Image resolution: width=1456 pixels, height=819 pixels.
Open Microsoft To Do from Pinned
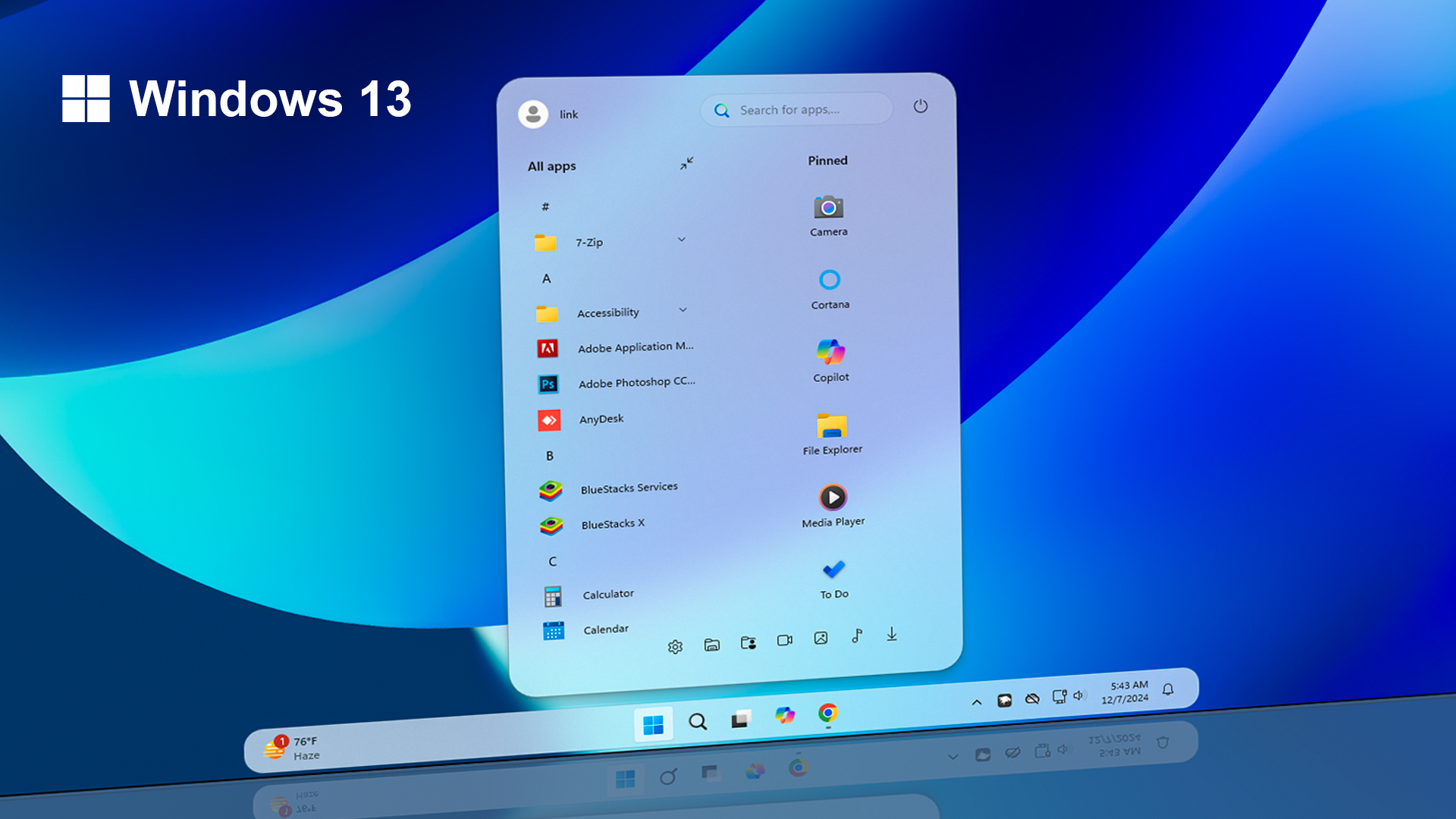834,569
